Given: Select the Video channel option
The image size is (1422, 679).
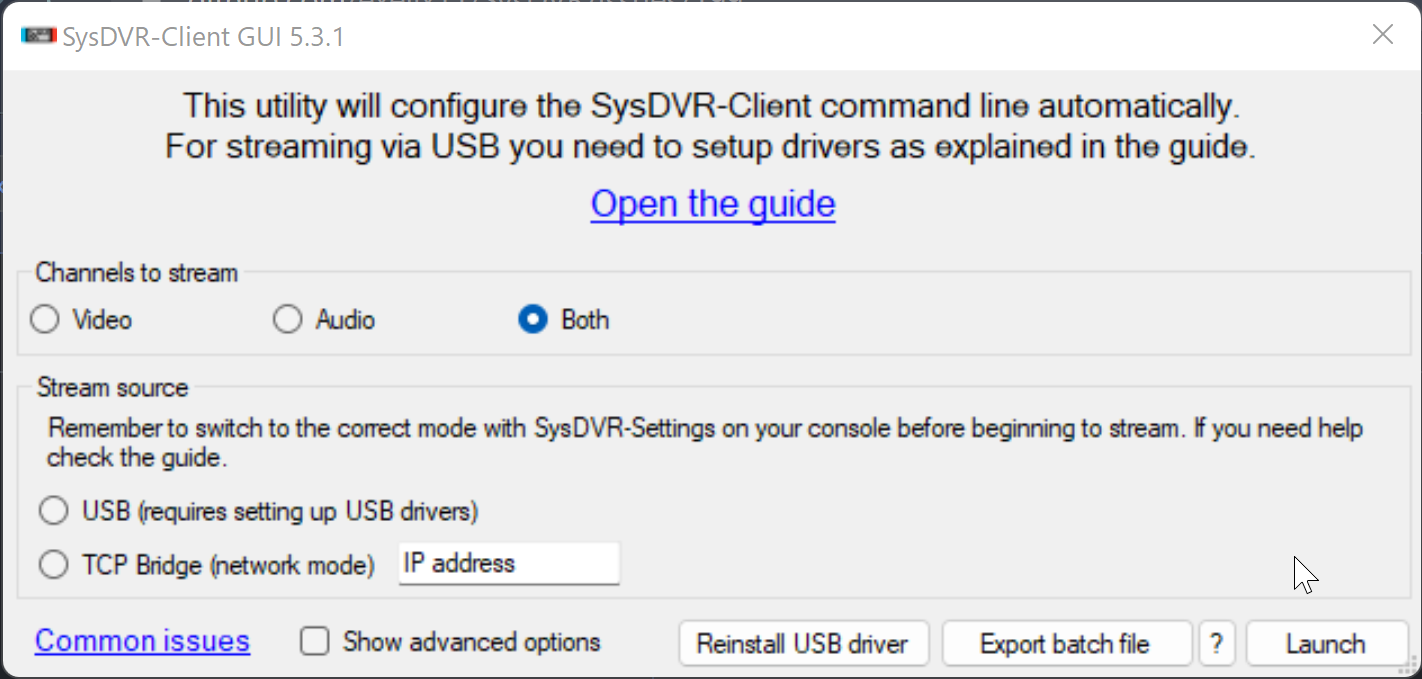Looking at the screenshot, I should pyautogui.click(x=45, y=319).
